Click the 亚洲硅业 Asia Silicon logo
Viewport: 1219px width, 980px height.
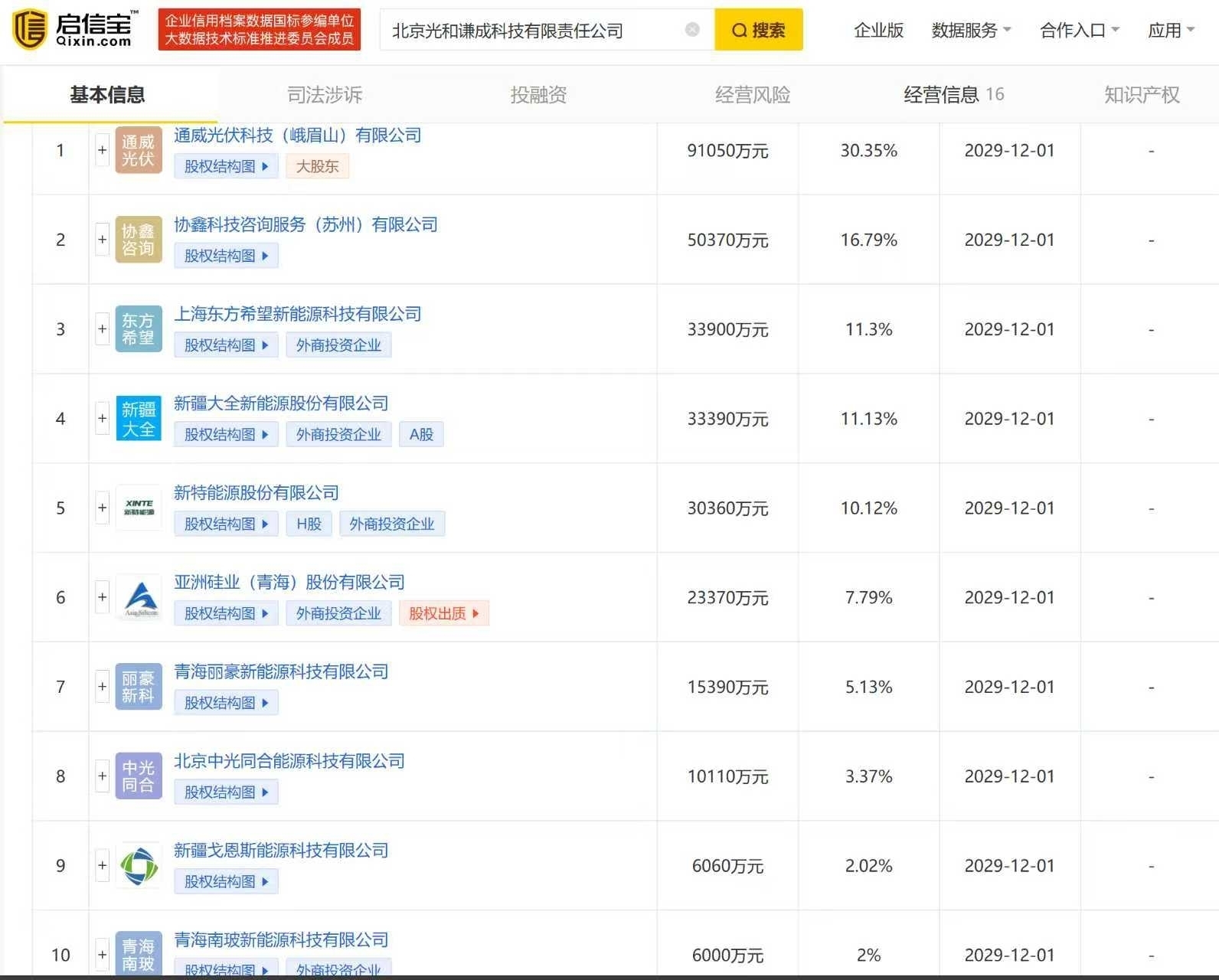pyautogui.click(x=139, y=597)
